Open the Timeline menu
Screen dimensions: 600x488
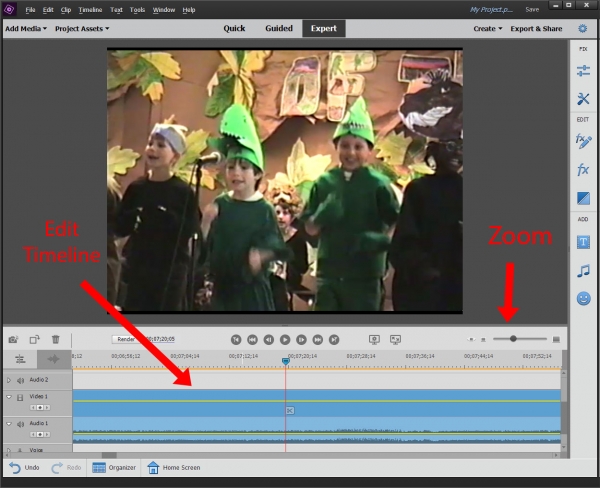pos(90,9)
